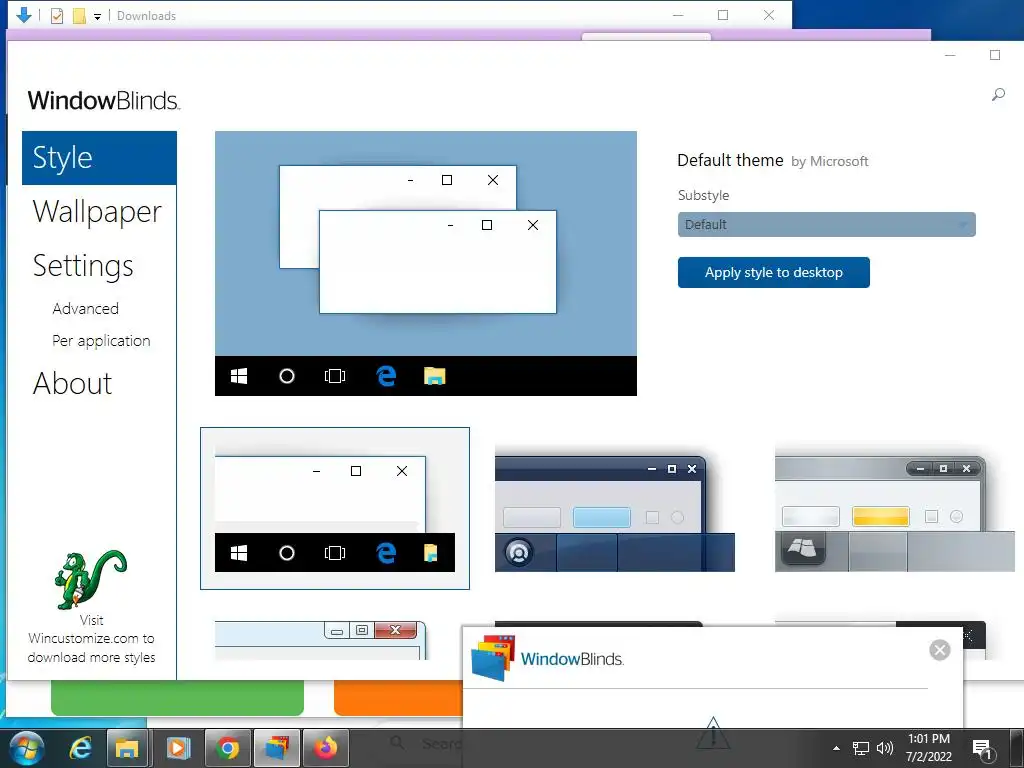
Task: Show hidden system tray icons
Action: tap(836, 748)
